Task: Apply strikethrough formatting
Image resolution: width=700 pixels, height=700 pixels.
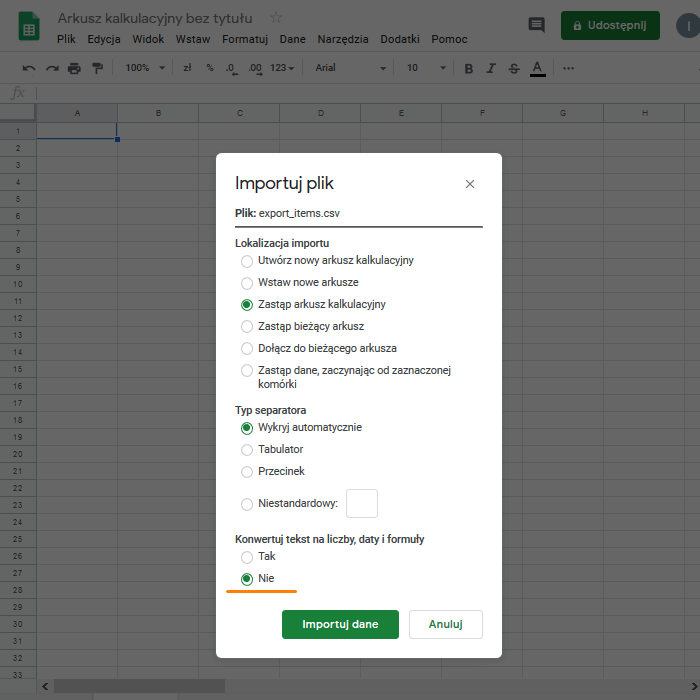Action: pyautogui.click(x=514, y=68)
